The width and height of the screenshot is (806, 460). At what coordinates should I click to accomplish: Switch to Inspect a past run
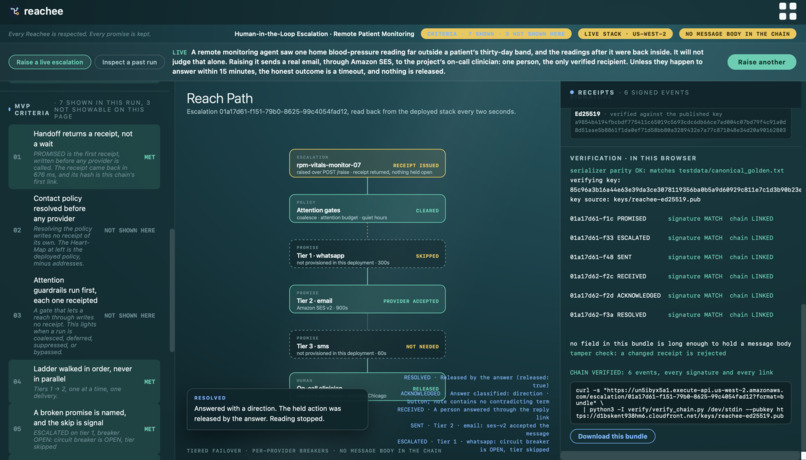pos(130,62)
